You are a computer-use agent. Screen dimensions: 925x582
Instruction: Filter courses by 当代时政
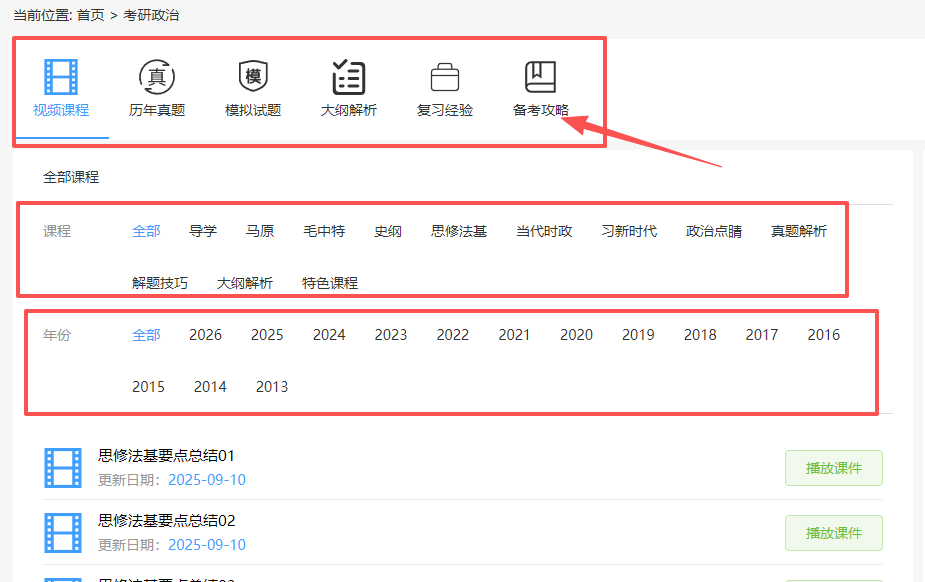point(544,231)
